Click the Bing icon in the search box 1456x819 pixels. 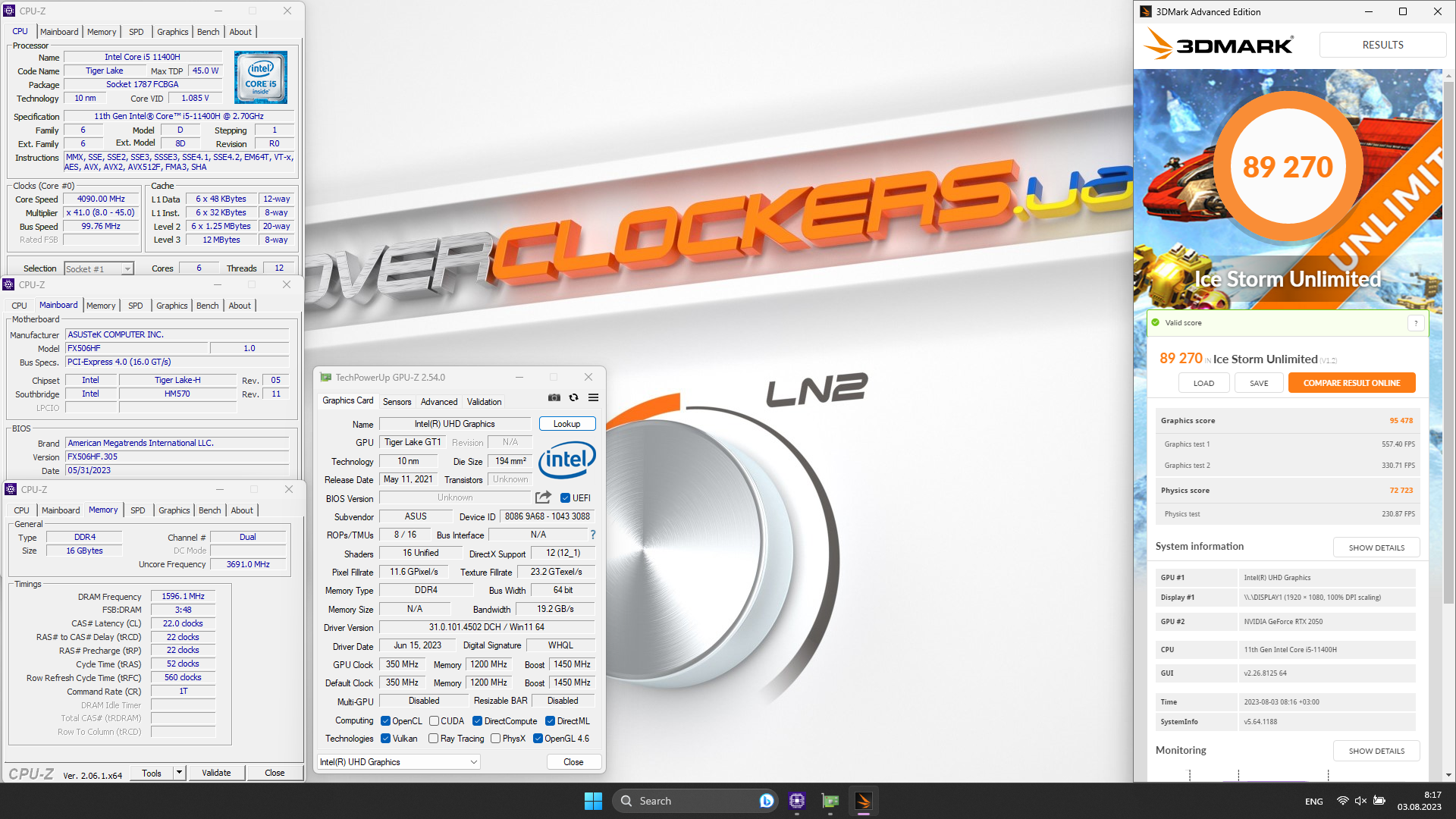(767, 801)
